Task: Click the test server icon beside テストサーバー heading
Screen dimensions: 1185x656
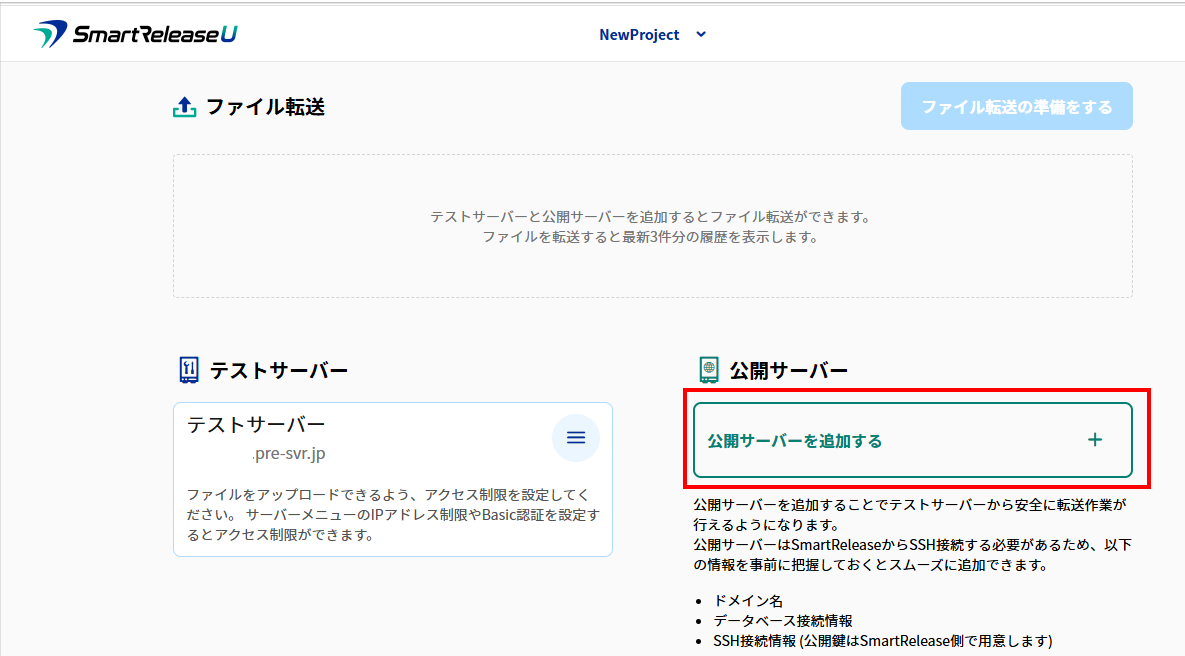Action: (x=188, y=370)
